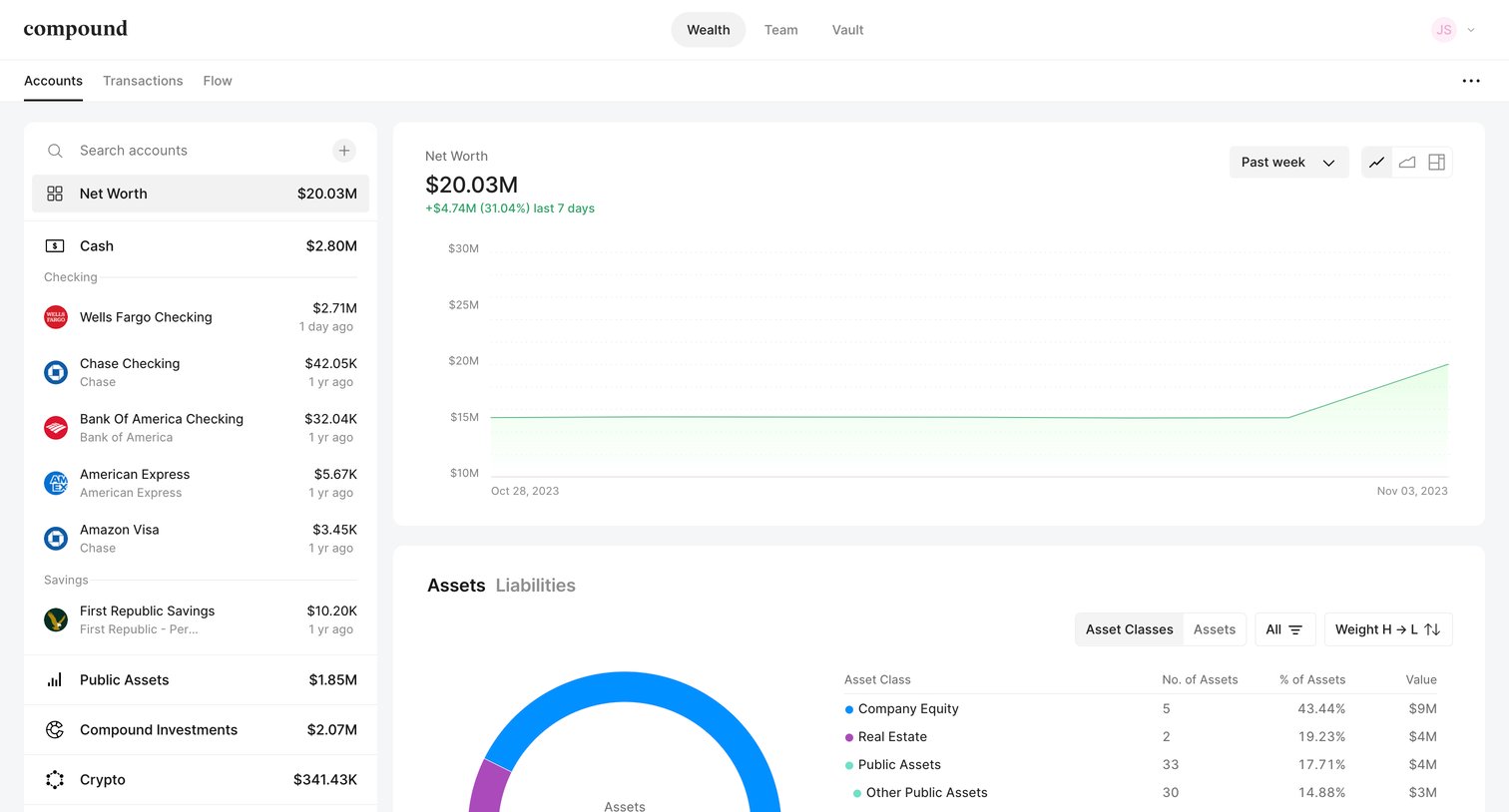Switch to the Vault section
Viewport: 1509px width, 812px height.
pyautogui.click(x=848, y=30)
